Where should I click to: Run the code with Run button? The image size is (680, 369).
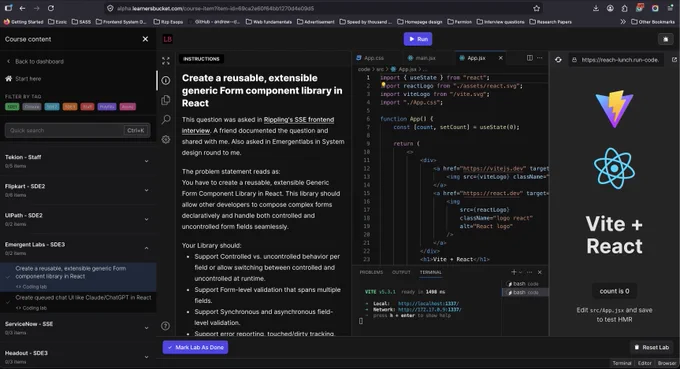pos(418,39)
